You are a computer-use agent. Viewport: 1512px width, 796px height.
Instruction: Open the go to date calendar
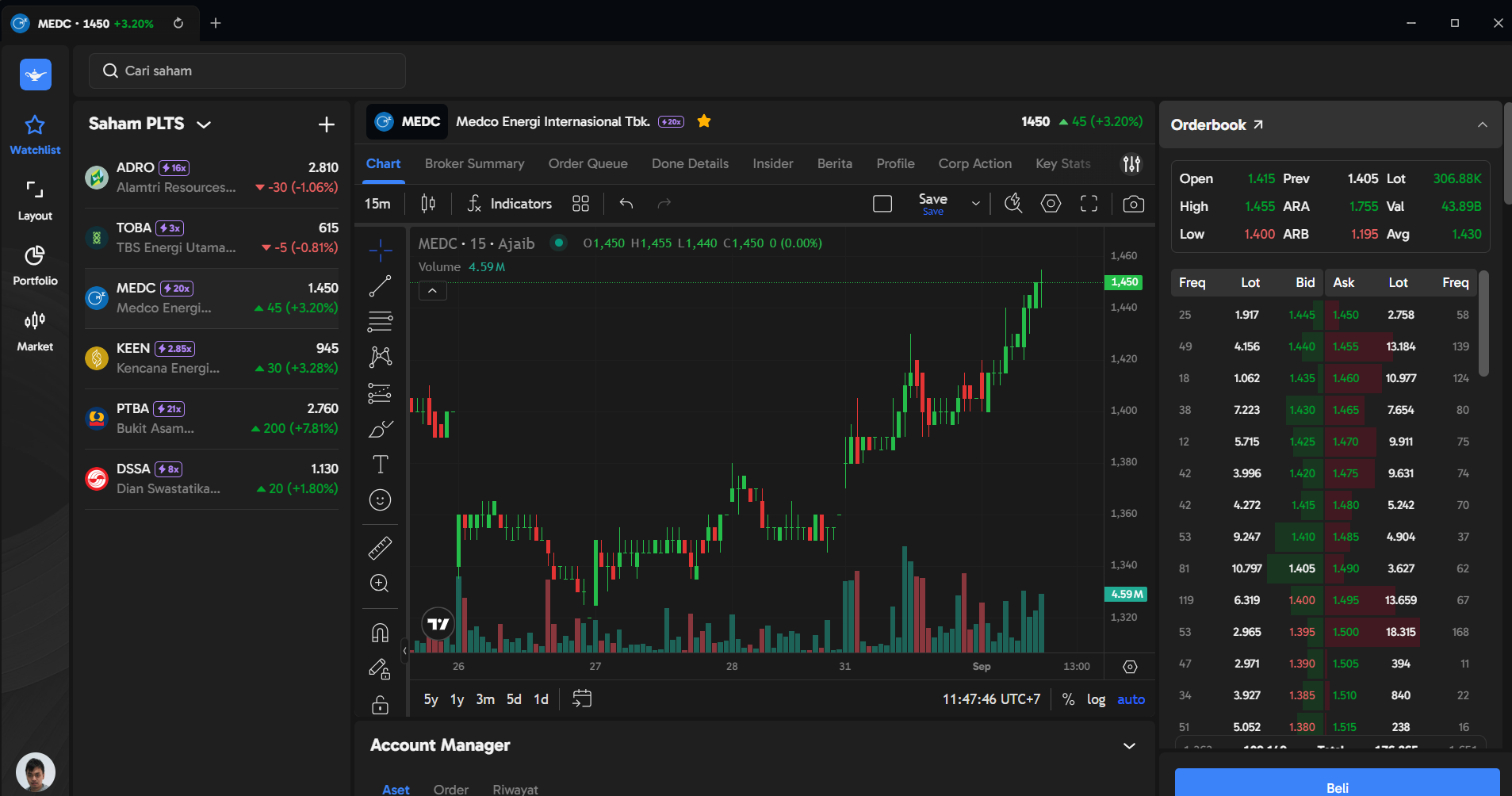pos(582,698)
